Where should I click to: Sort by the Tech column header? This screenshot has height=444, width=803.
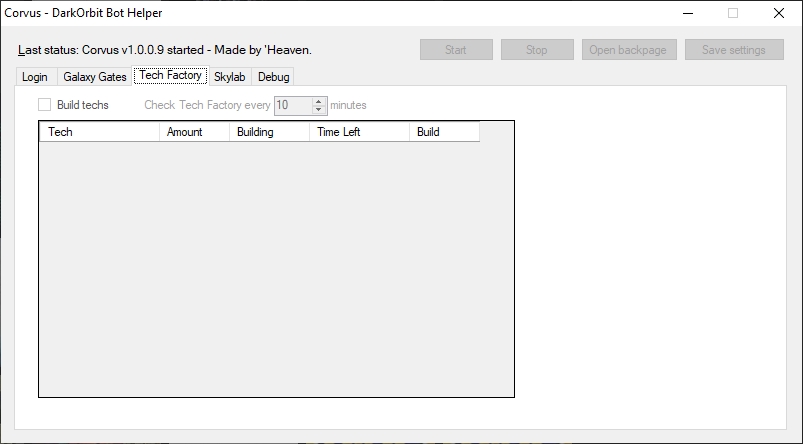pos(99,132)
